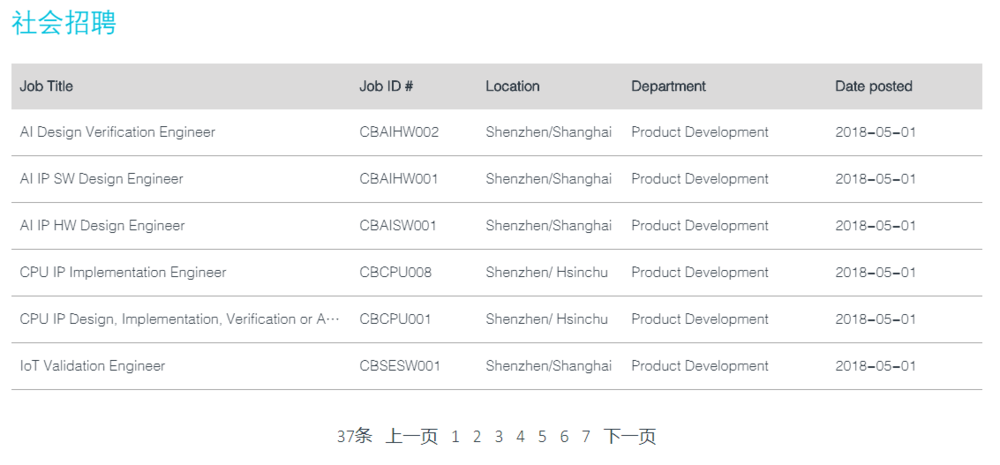
Task: Go to page 3 of results
Action: pyautogui.click(x=499, y=437)
